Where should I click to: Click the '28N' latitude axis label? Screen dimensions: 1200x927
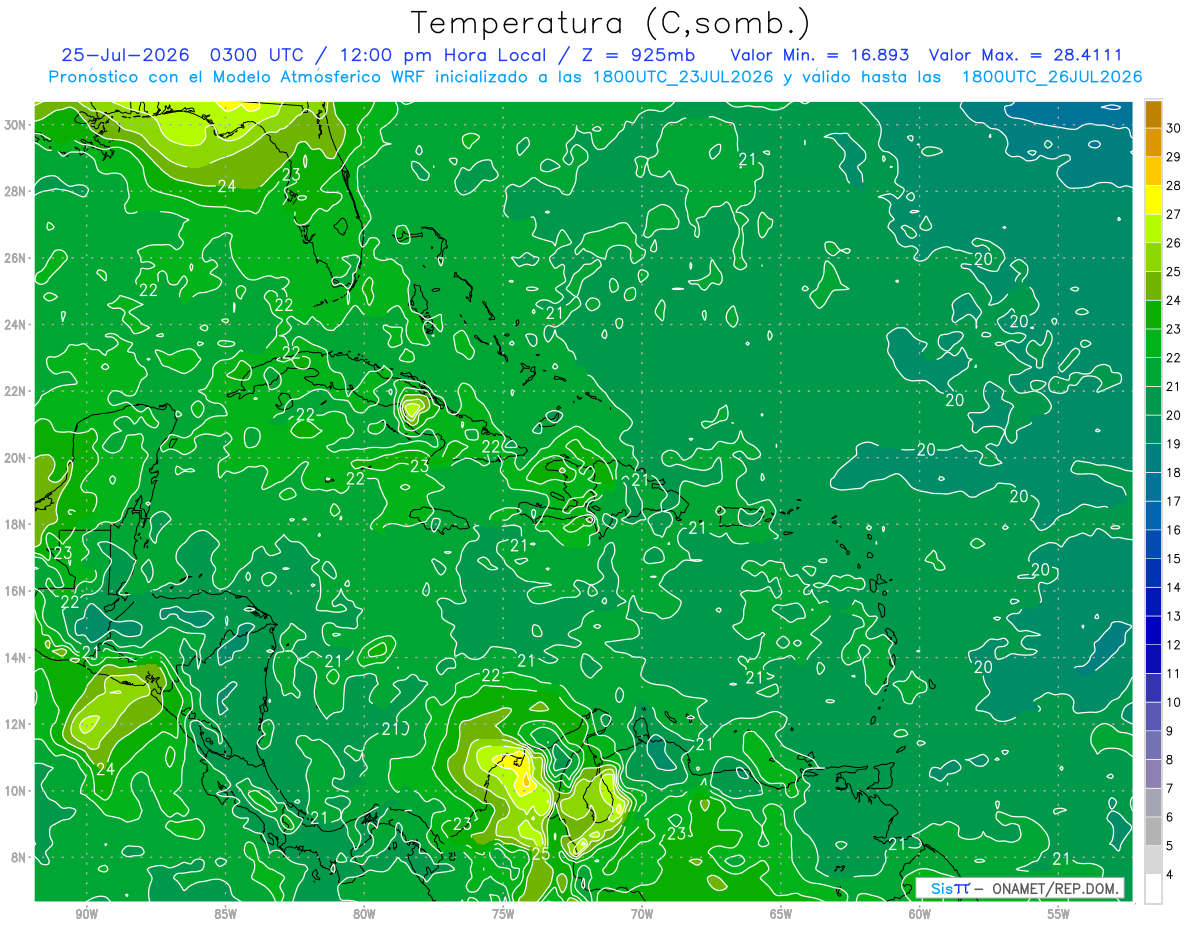[x=17, y=191]
